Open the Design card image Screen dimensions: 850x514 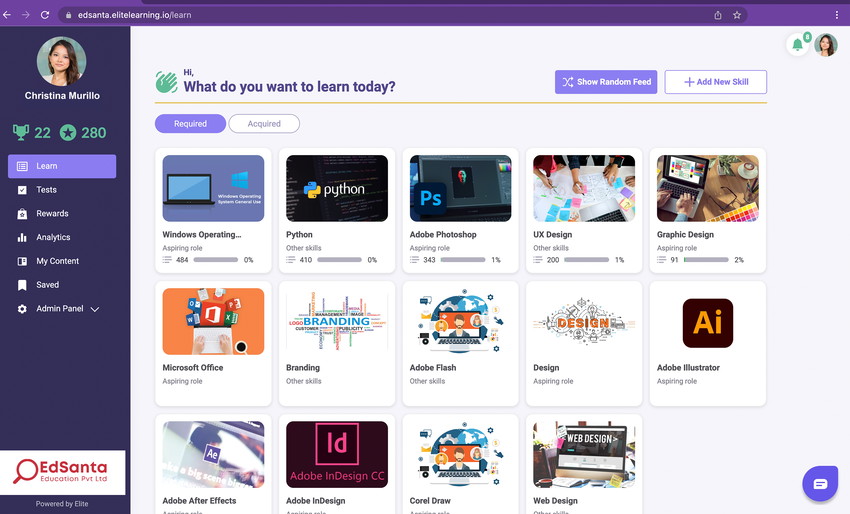tap(584, 321)
